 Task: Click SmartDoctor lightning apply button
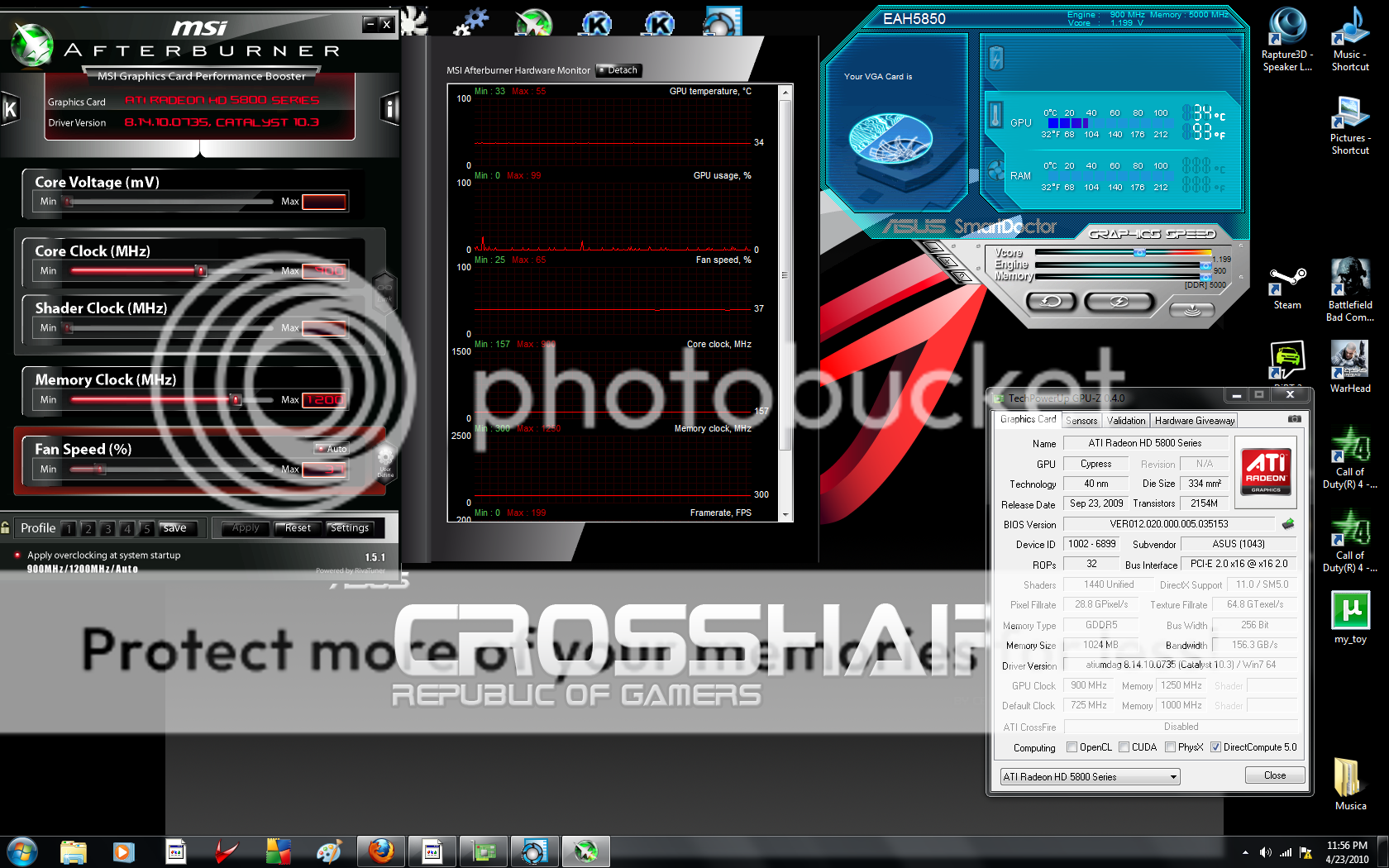tap(1119, 302)
